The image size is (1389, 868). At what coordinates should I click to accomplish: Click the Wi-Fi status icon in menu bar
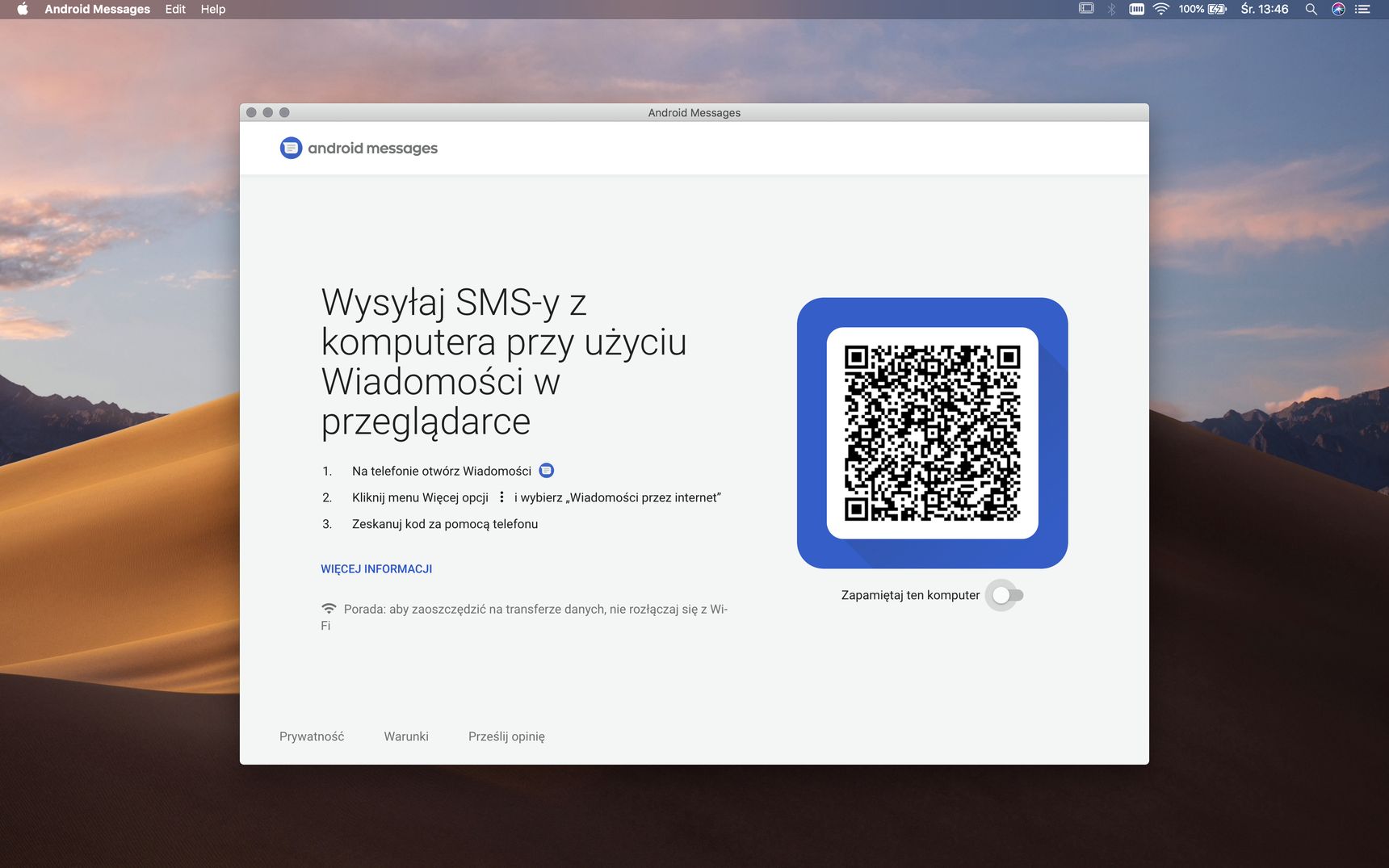click(x=1161, y=9)
